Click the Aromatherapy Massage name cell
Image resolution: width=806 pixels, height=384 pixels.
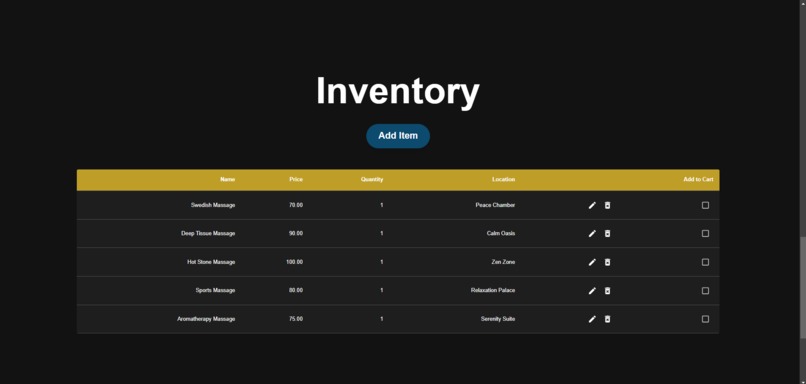pos(206,319)
